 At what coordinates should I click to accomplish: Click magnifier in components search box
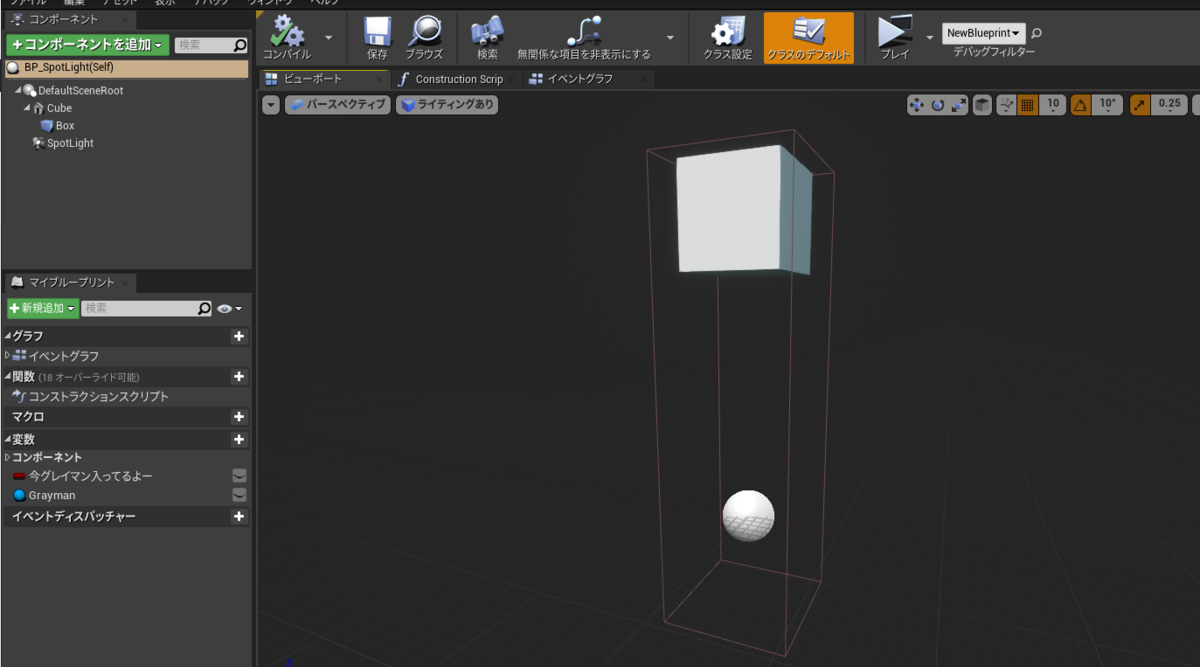click(240, 45)
